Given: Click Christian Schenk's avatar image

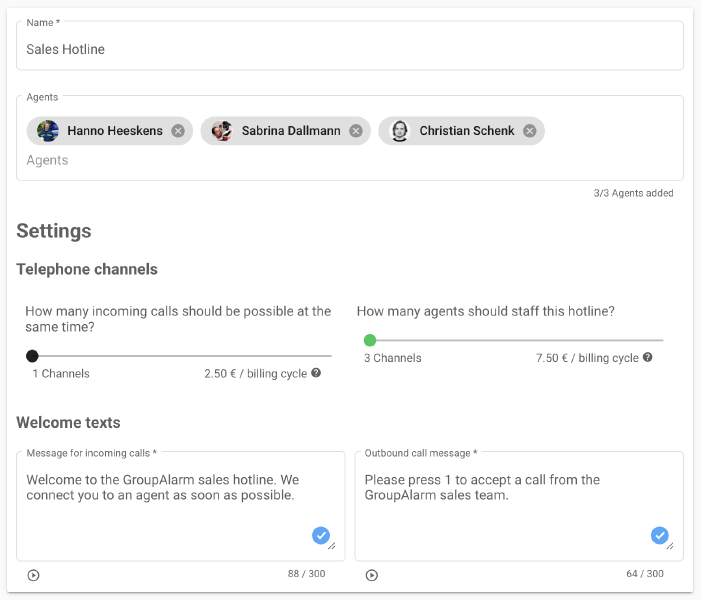Looking at the screenshot, I should pos(400,131).
